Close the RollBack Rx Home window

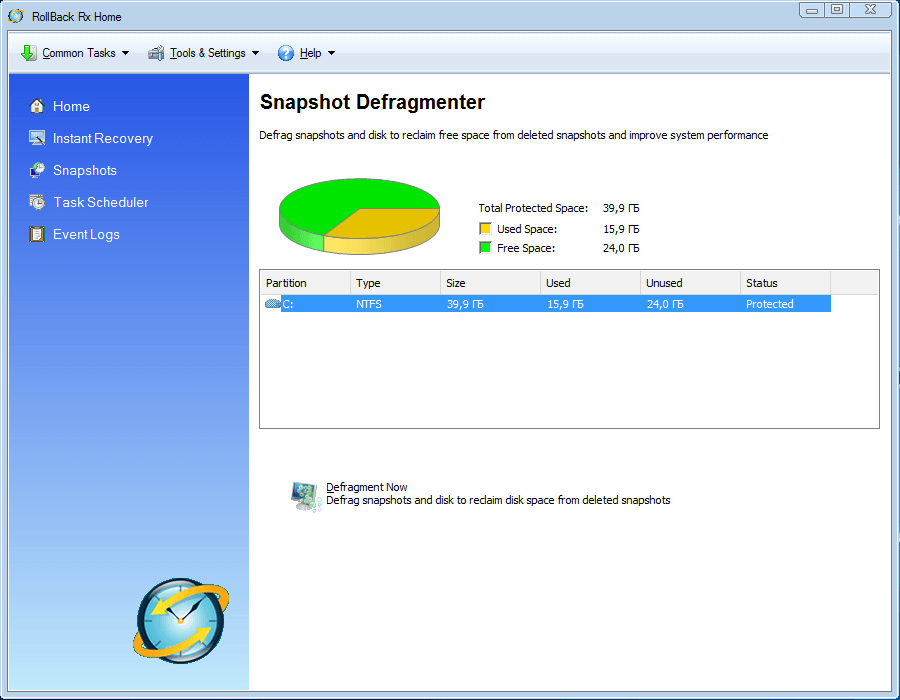pyautogui.click(x=870, y=10)
